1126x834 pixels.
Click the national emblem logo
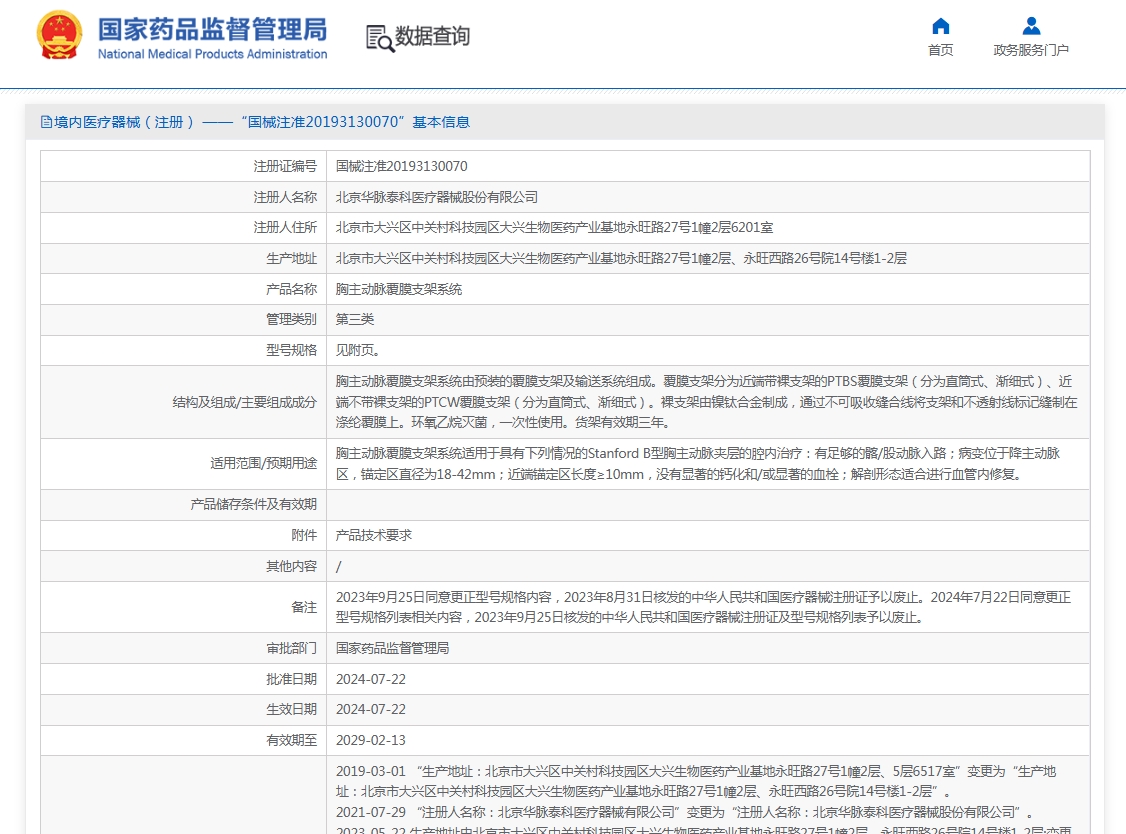[60, 34]
